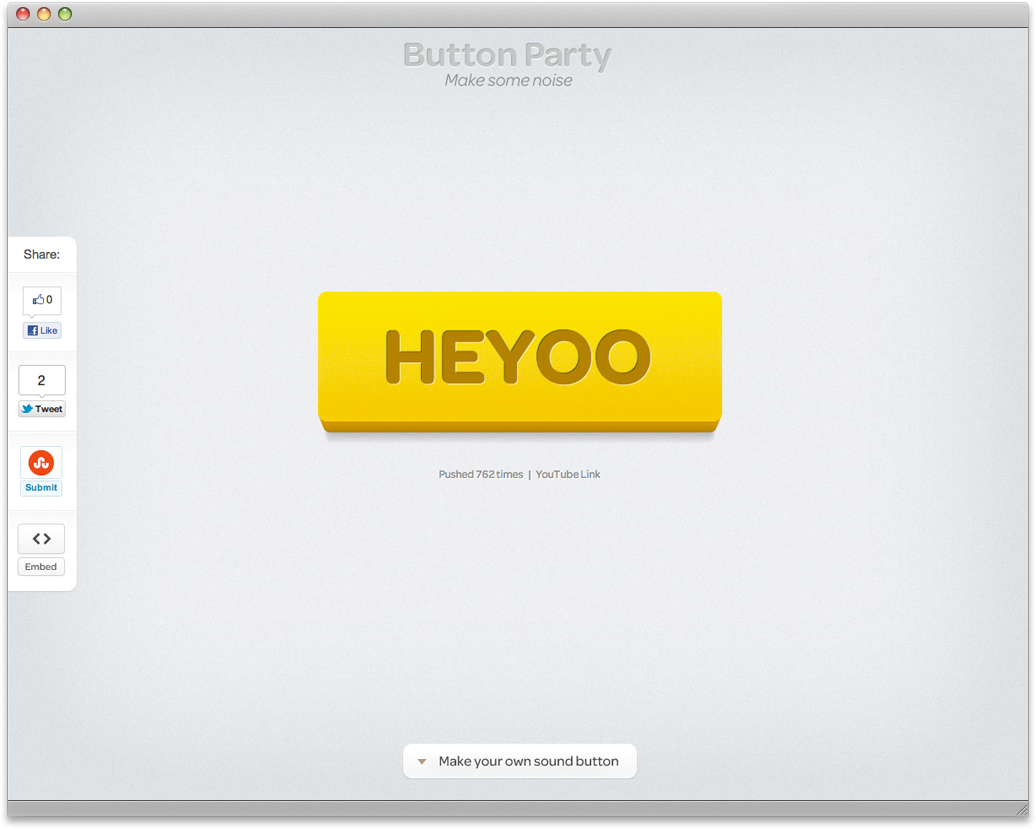Minimize the window with the yellow button
The width and height of the screenshot is (1036, 829).
coord(44,14)
